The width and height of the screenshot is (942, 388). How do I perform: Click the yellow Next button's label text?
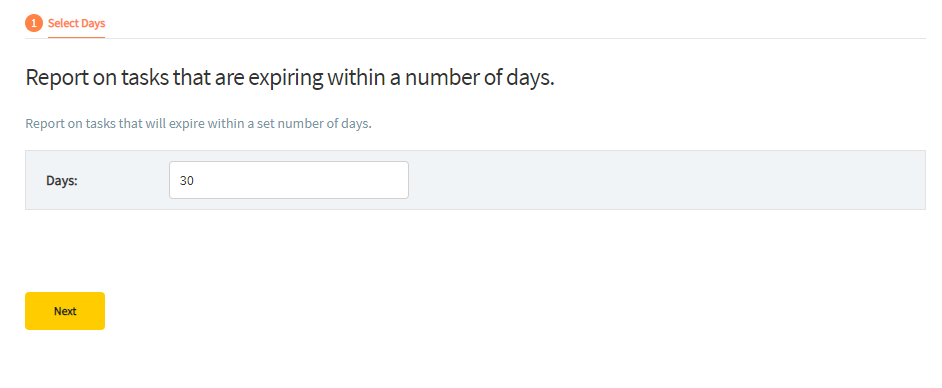[x=65, y=311]
